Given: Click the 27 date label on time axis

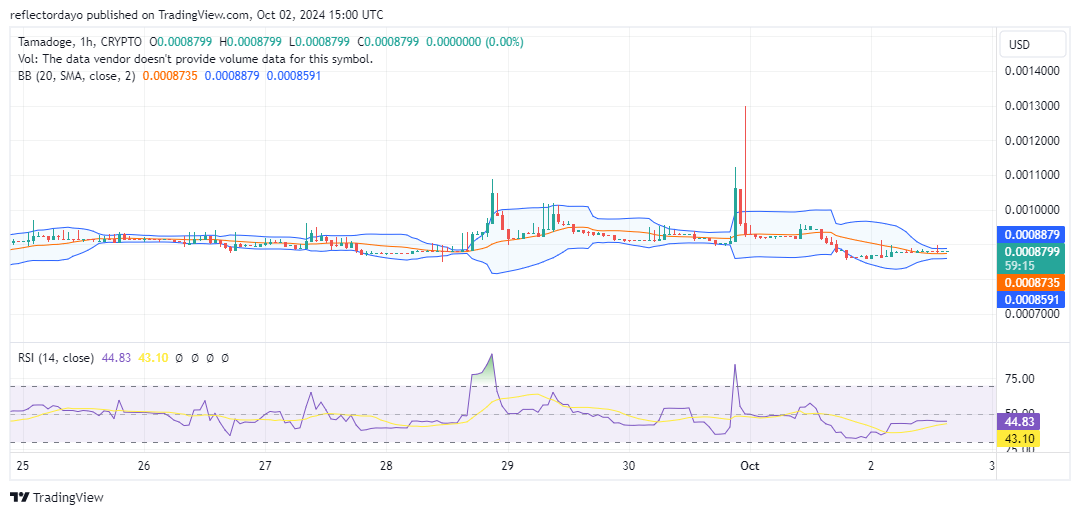Looking at the screenshot, I should click(x=265, y=465).
